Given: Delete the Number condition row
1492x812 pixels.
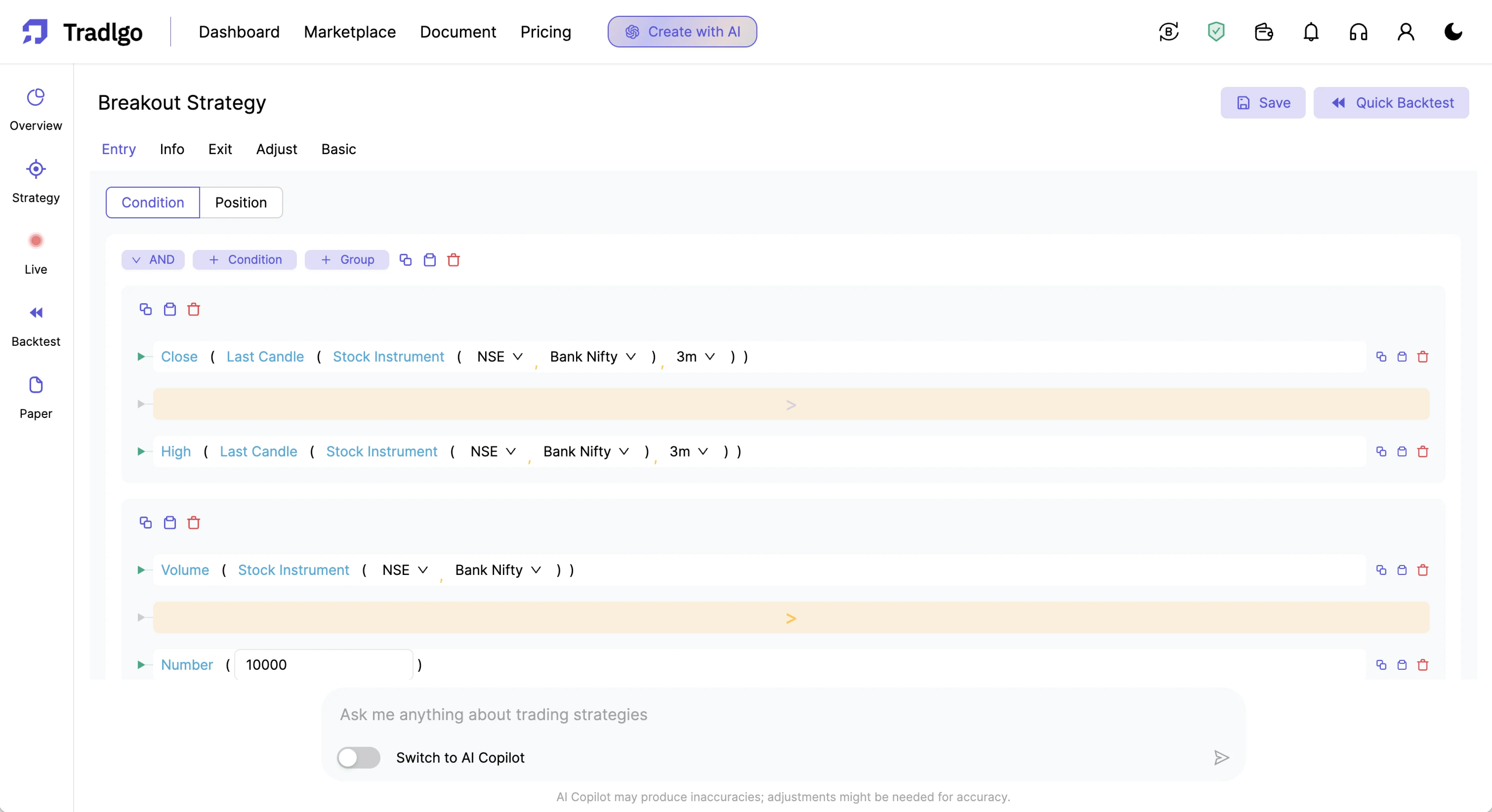Looking at the screenshot, I should 1423,665.
